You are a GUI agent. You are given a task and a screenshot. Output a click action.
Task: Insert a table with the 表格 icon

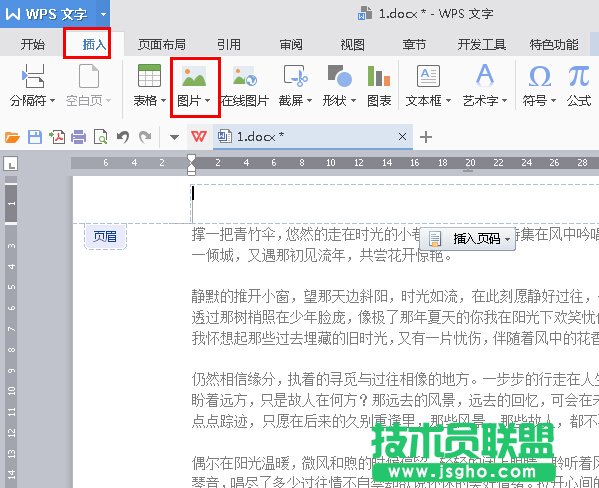point(149,76)
